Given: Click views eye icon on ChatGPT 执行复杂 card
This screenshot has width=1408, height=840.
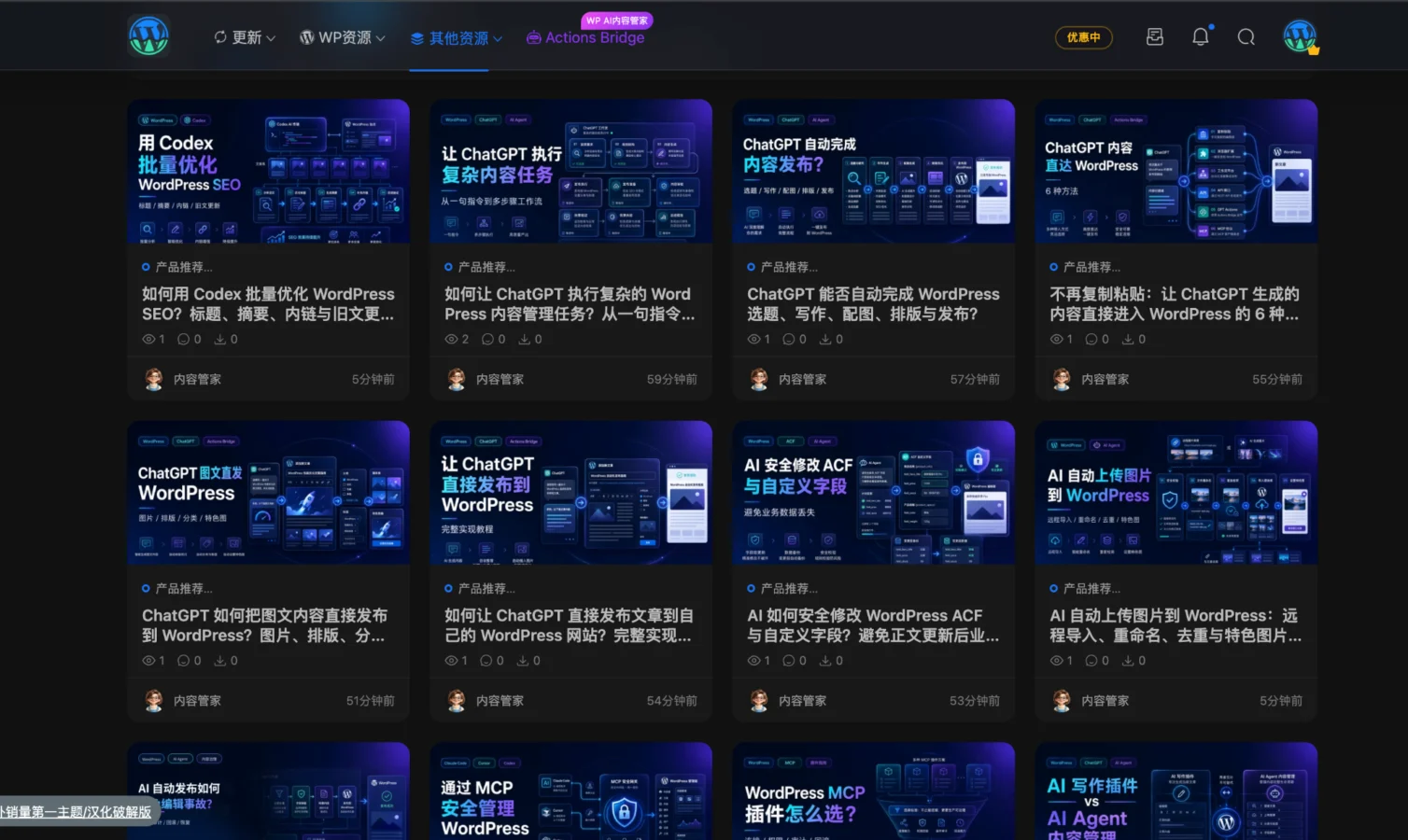Looking at the screenshot, I should (452, 340).
